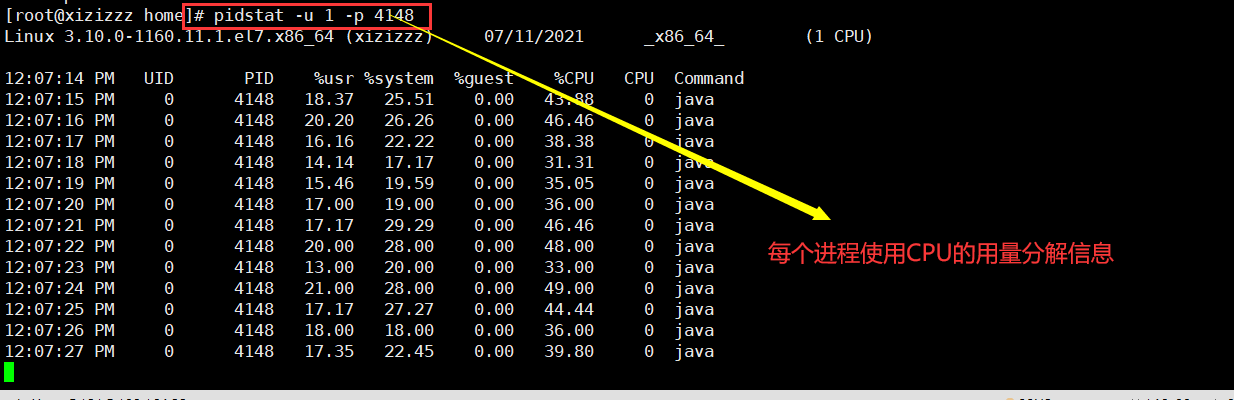
Task: Select the %CPU value 38.38
Action: coord(569,141)
